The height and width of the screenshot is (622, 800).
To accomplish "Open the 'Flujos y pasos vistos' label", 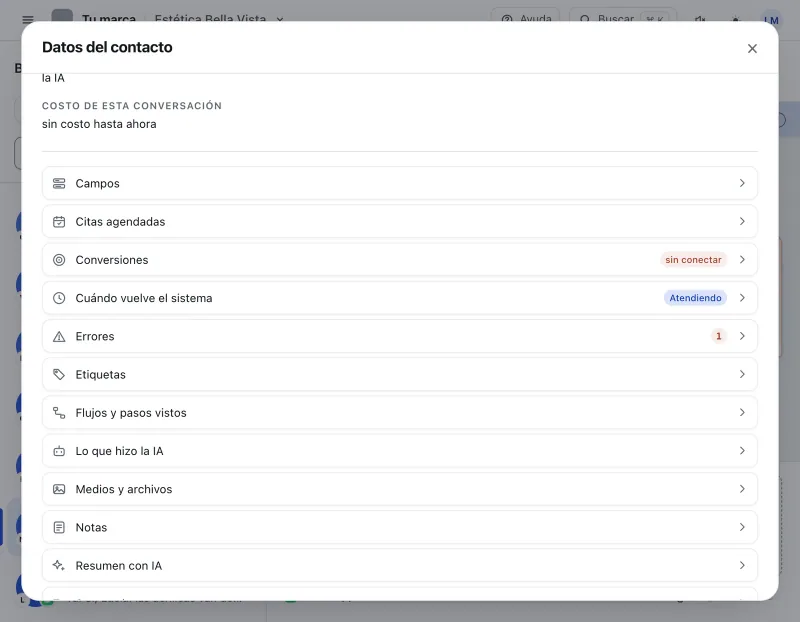I will point(131,413).
